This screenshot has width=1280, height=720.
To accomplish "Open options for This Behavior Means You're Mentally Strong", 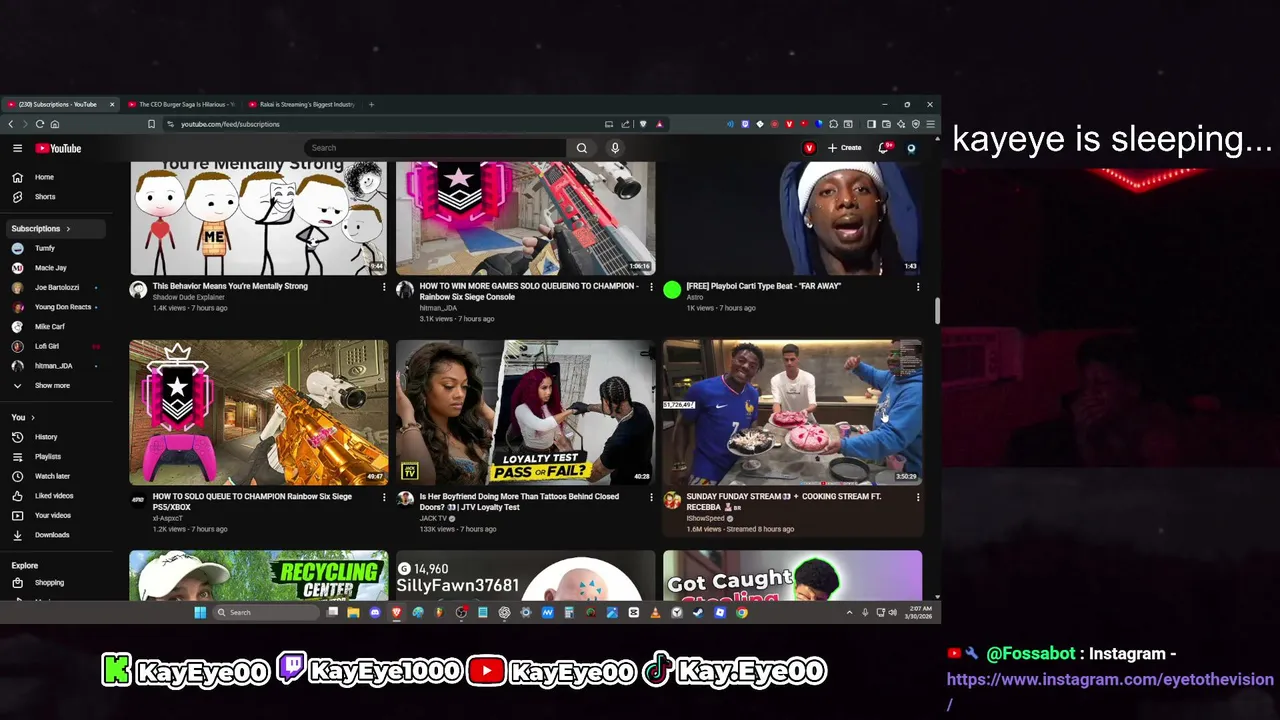I will (x=384, y=287).
